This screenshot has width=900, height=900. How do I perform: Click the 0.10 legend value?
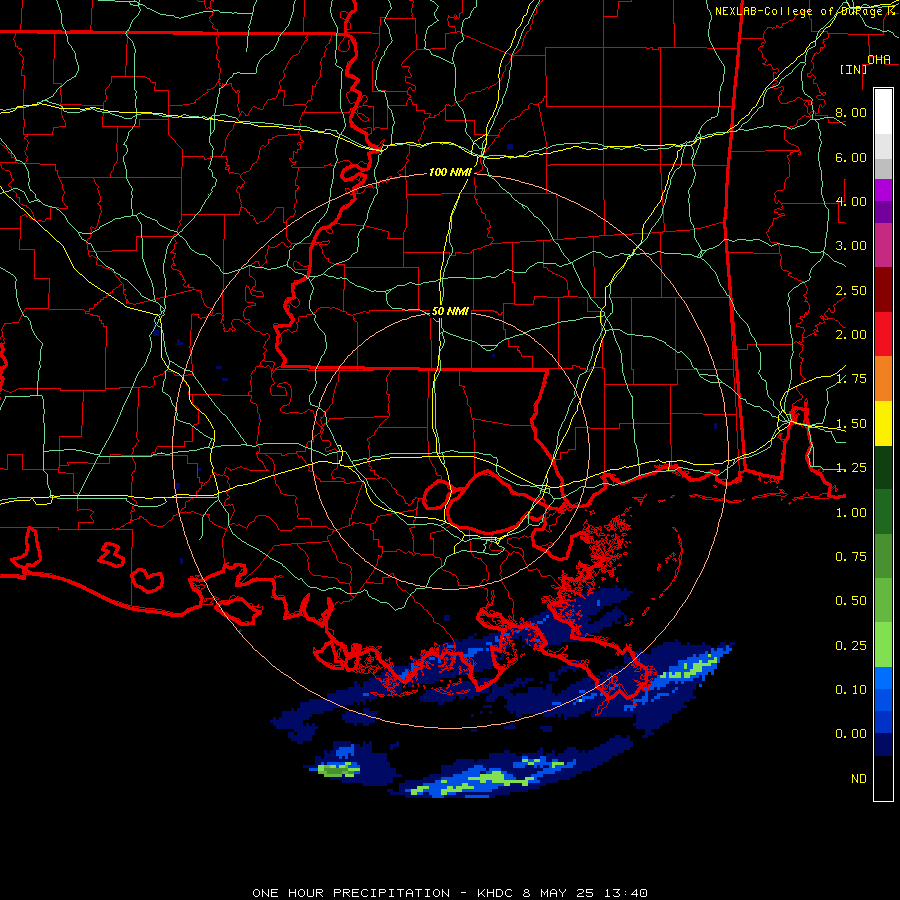point(851,690)
